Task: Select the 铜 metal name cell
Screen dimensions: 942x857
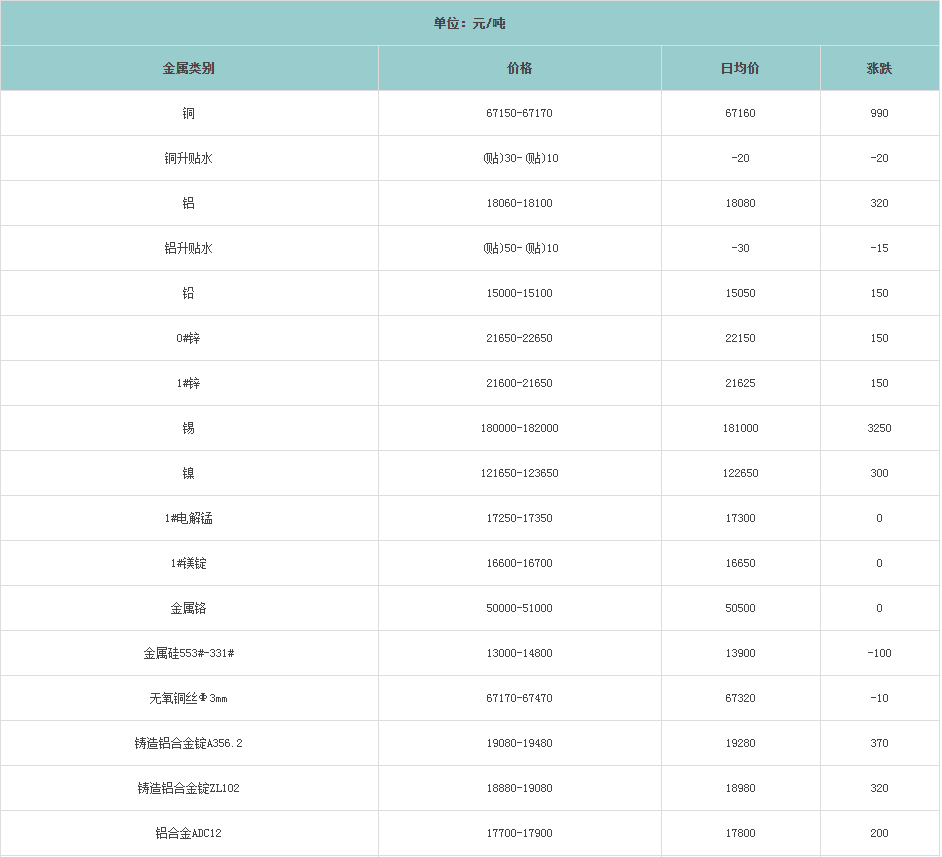Action: [x=189, y=114]
